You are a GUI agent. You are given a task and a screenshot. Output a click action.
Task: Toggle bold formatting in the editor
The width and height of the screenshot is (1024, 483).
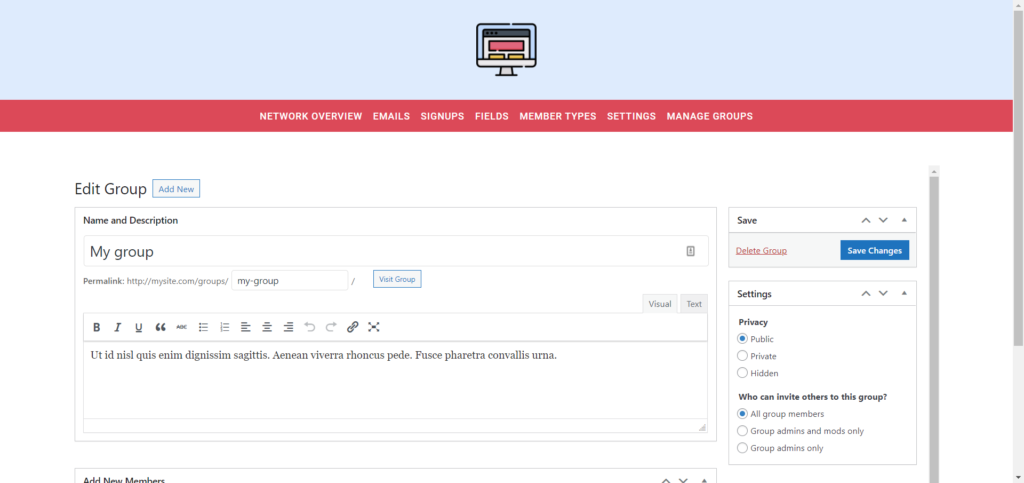tap(97, 327)
